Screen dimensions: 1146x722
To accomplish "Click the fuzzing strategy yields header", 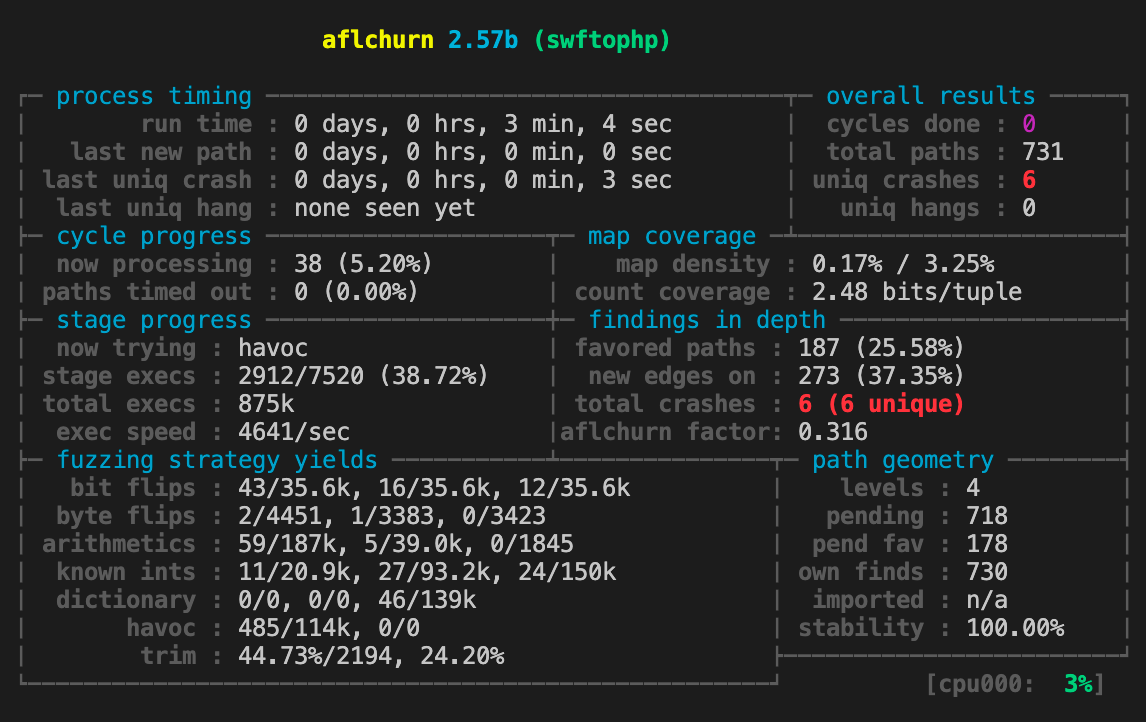I will (216, 460).
